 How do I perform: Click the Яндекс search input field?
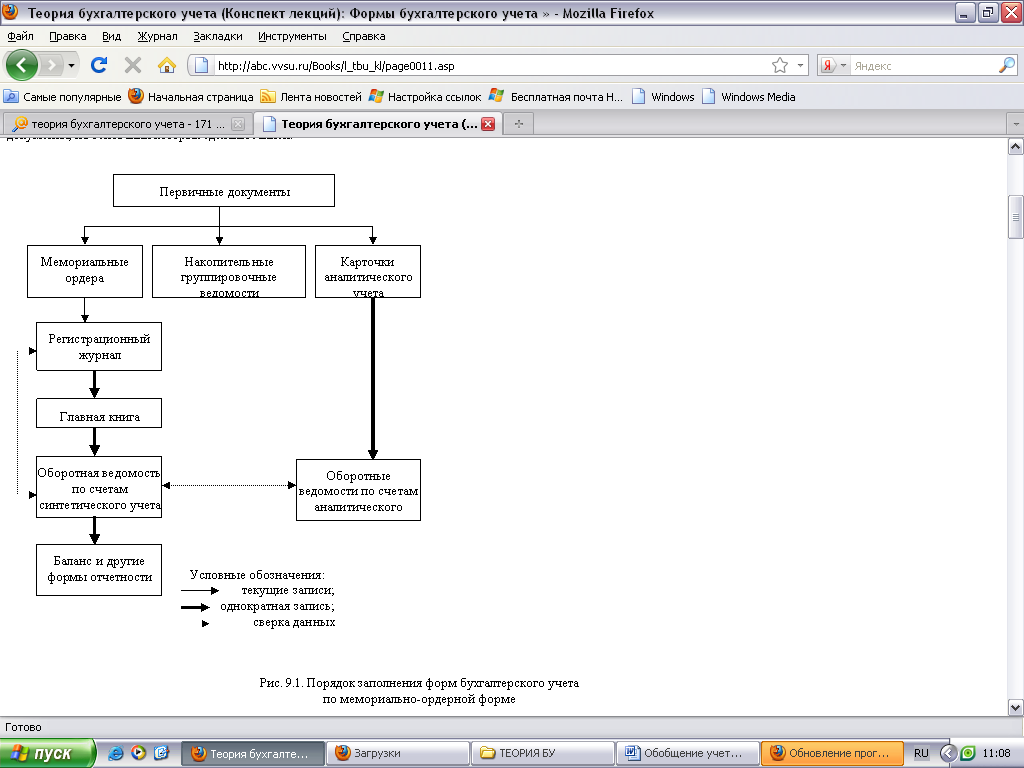point(922,65)
